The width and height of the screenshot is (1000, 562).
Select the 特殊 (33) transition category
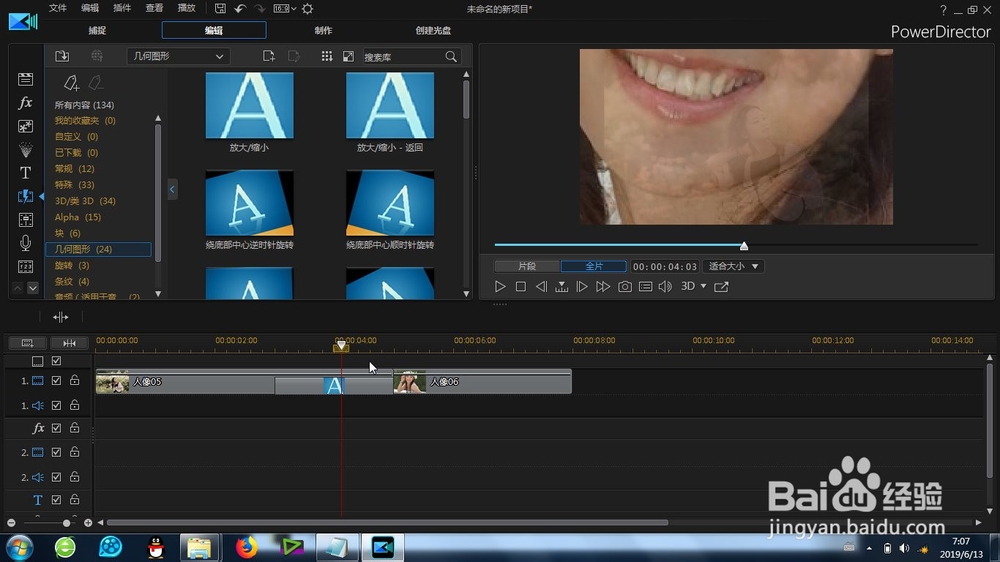[74, 184]
